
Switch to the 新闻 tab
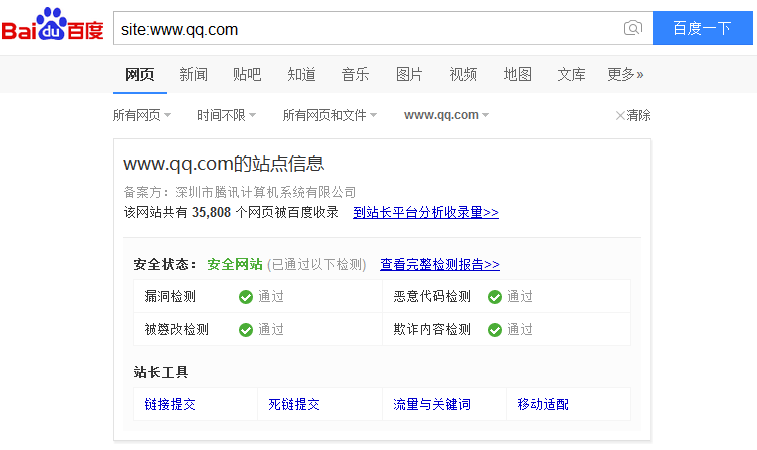point(193,74)
